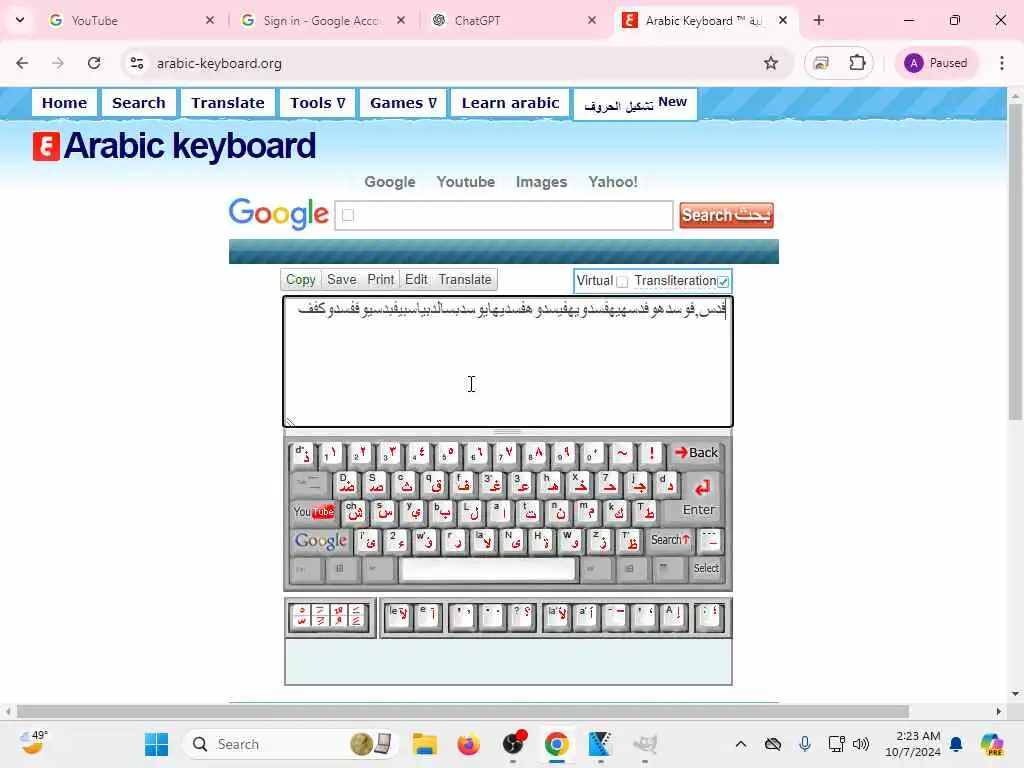1024x768 pixels.
Task: Click the ض (D) key
Action: click(x=347, y=484)
